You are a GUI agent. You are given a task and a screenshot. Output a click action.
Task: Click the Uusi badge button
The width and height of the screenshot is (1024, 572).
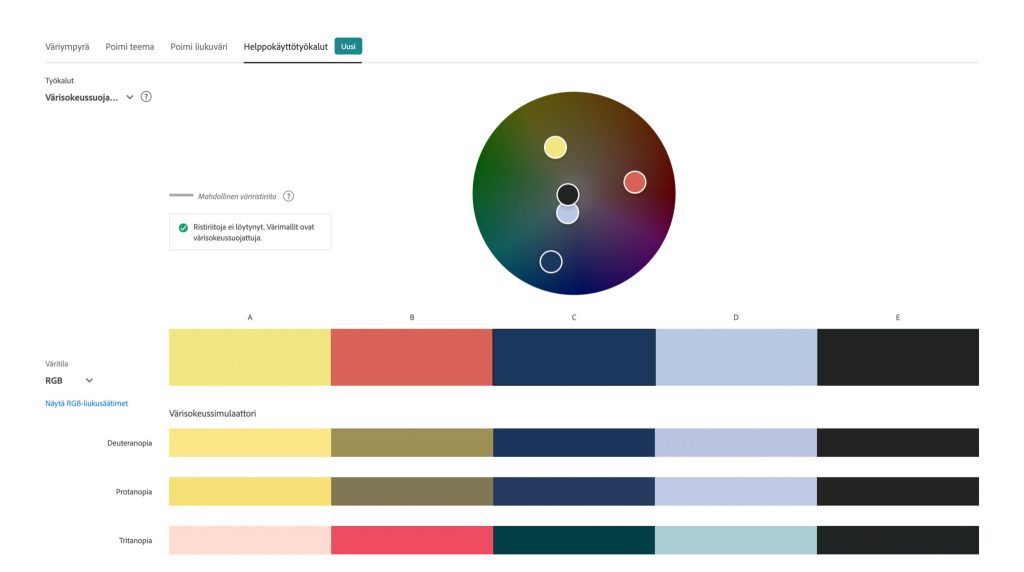(348, 46)
